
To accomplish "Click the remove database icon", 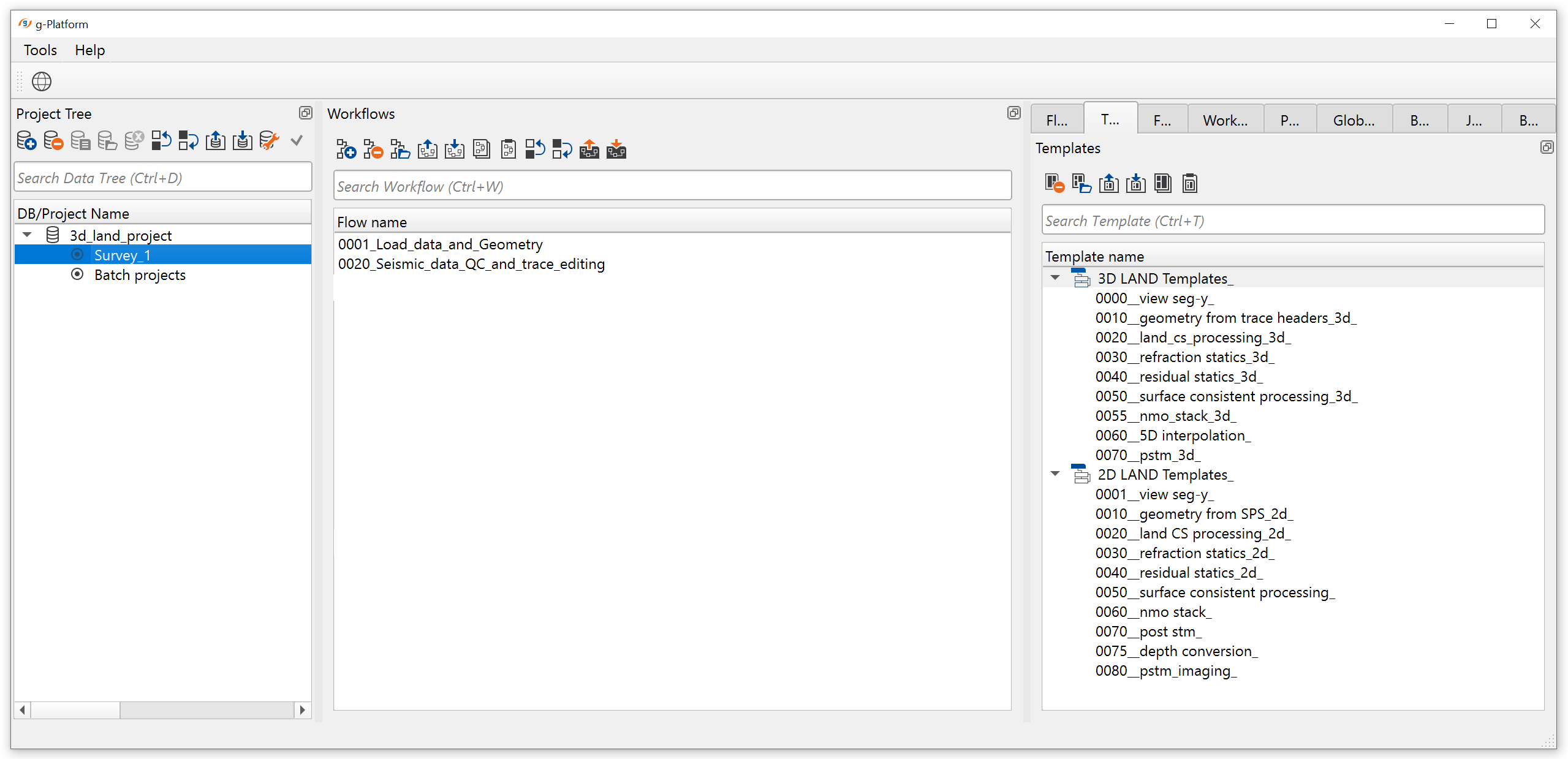I will [x=53, y=141].
